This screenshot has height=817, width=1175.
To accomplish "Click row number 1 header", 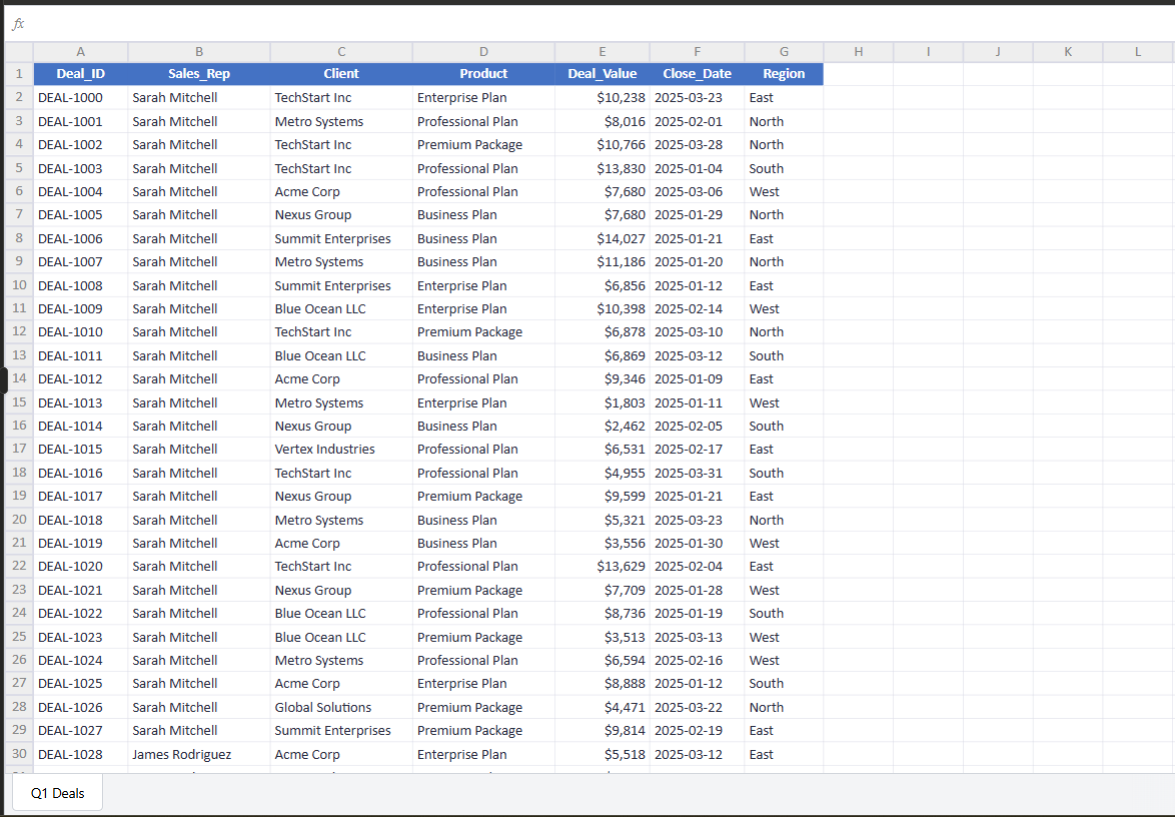I will 18,73.
